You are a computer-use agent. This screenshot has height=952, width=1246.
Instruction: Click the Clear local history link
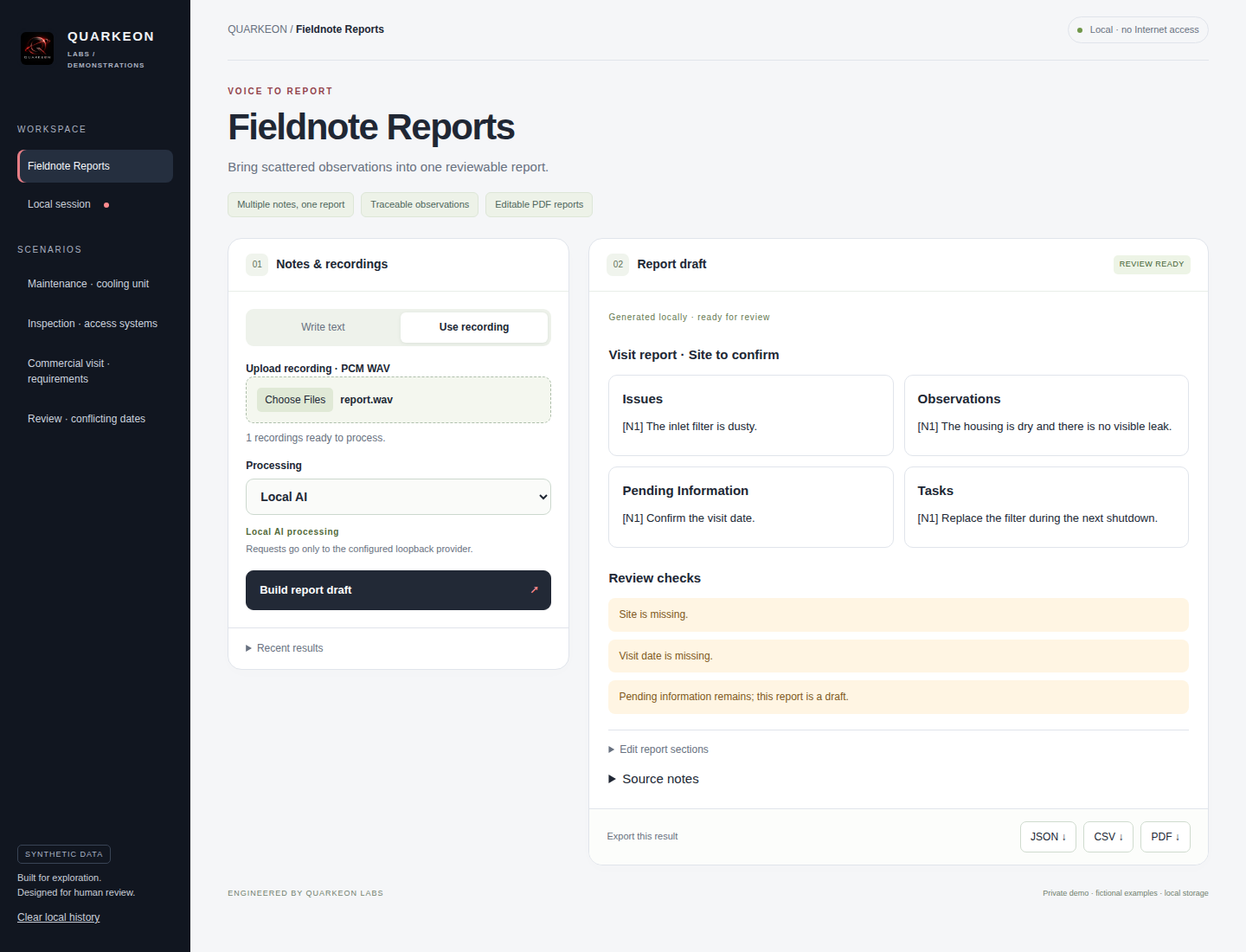coord(59,917)
